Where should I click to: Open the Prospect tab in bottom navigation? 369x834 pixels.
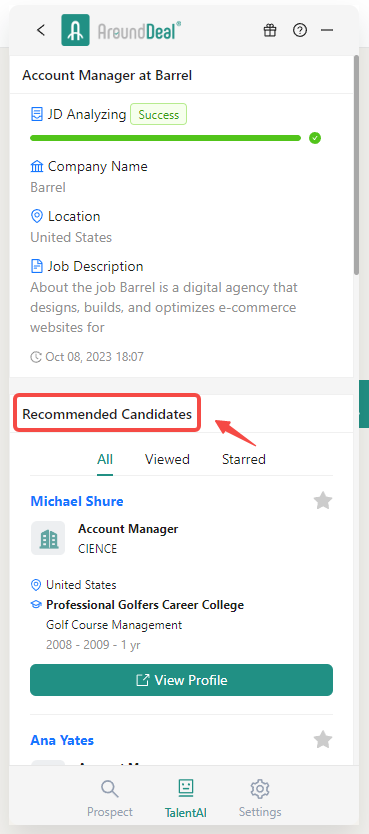(x=110, y=798)
